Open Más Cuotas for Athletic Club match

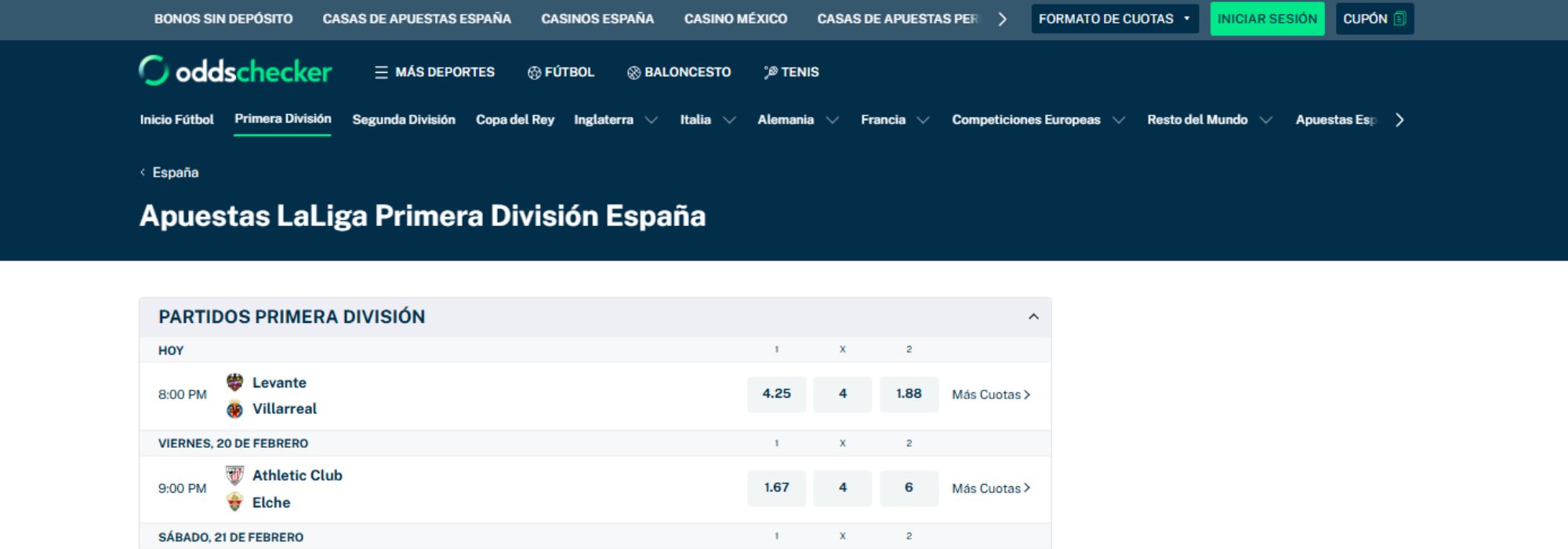tap(991, 488)
